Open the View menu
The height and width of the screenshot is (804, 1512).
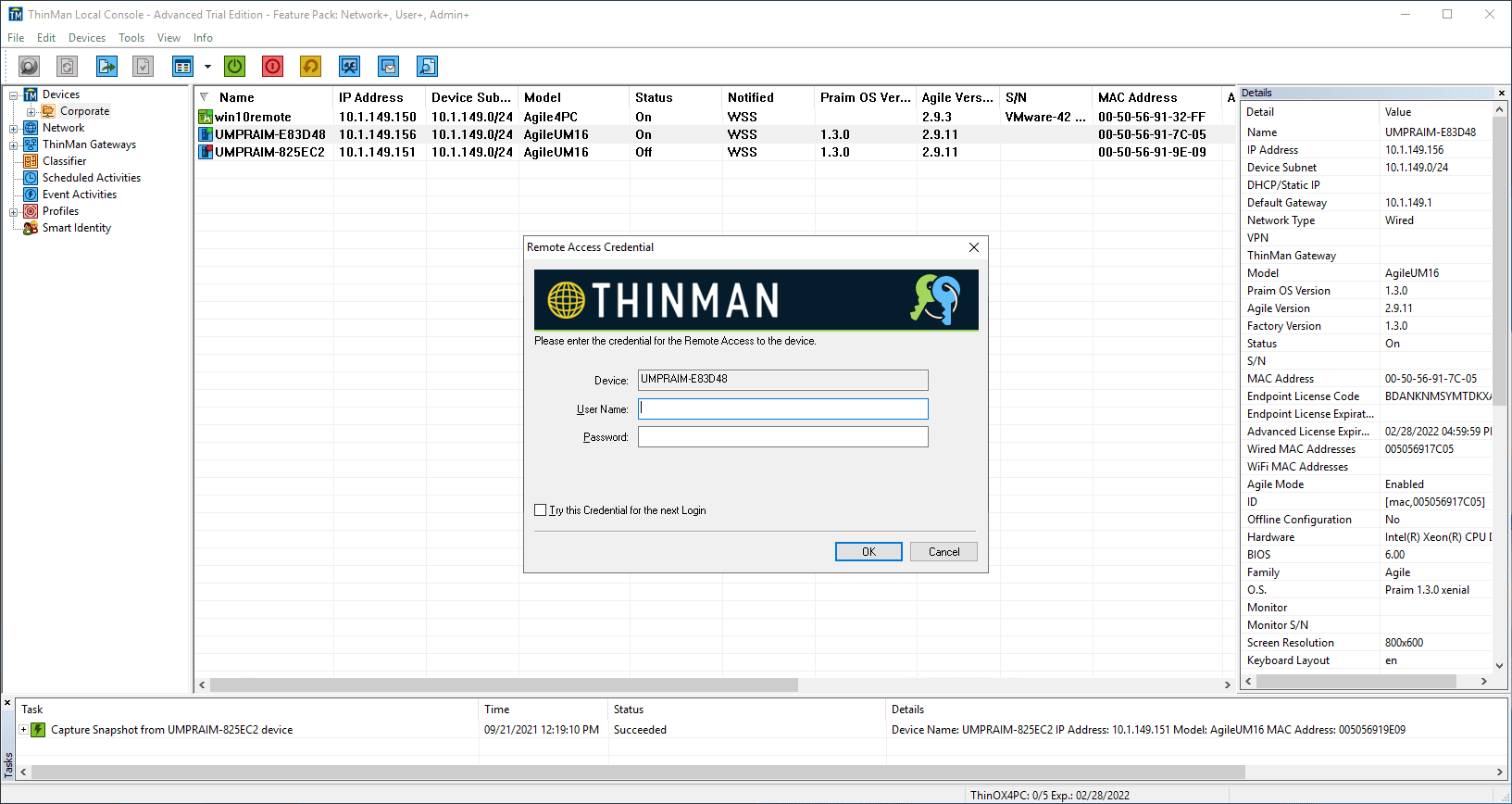point(169,38)
